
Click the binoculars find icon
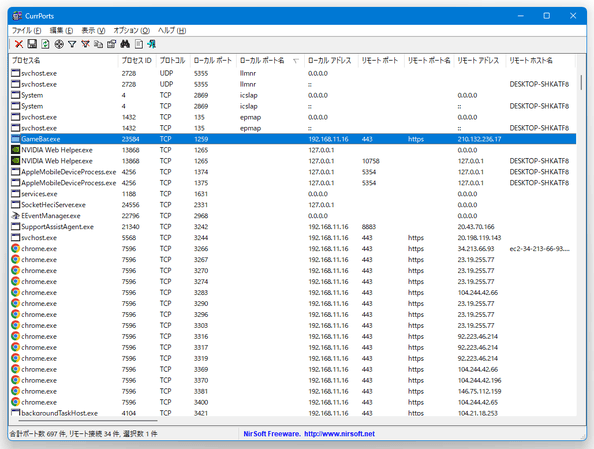pos(125,44)
